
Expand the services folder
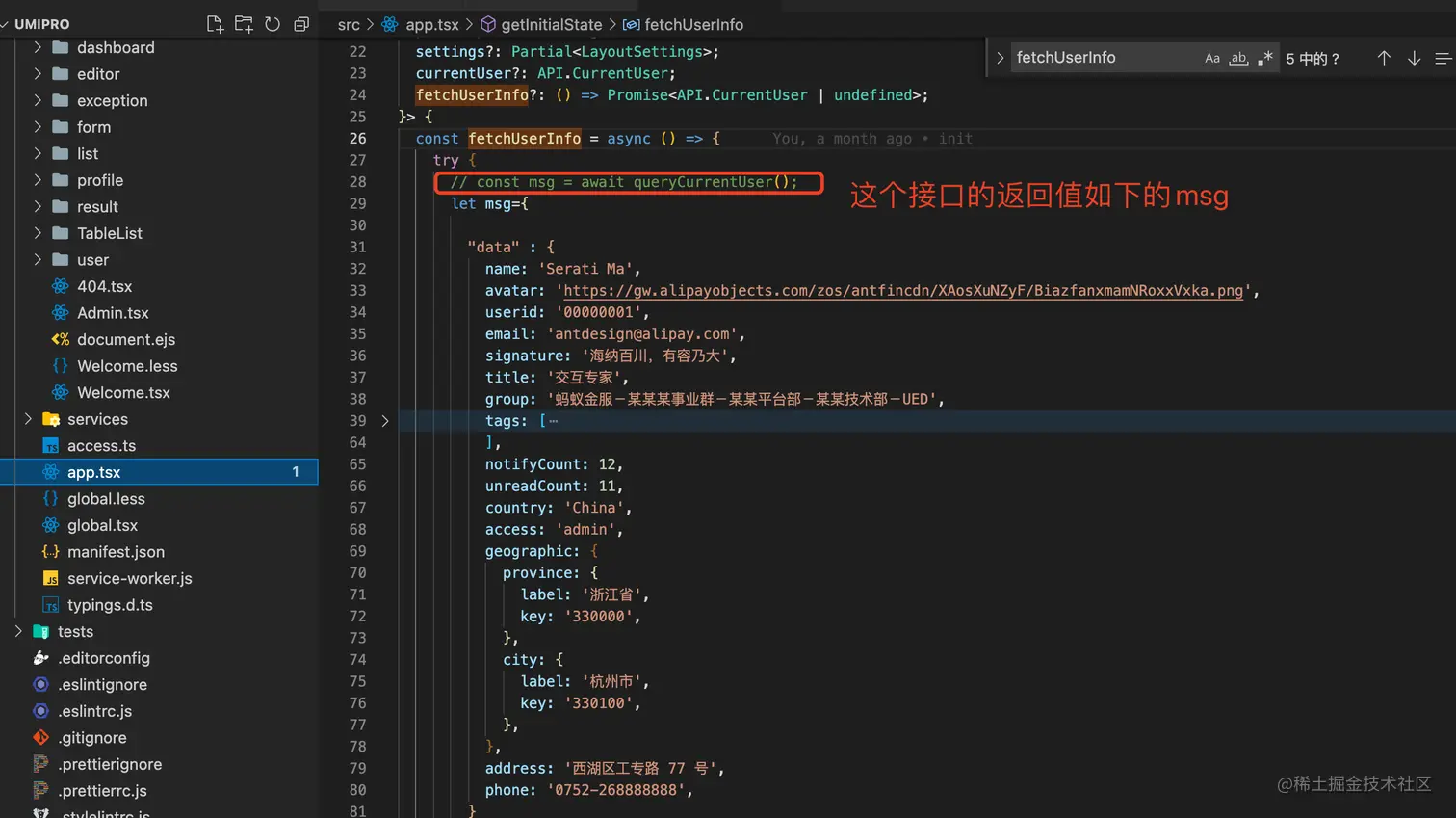(x=28, y=419)
